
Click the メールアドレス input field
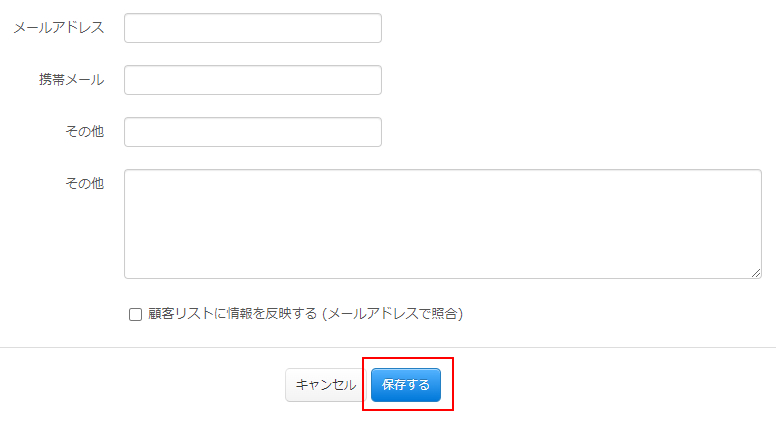253,28
